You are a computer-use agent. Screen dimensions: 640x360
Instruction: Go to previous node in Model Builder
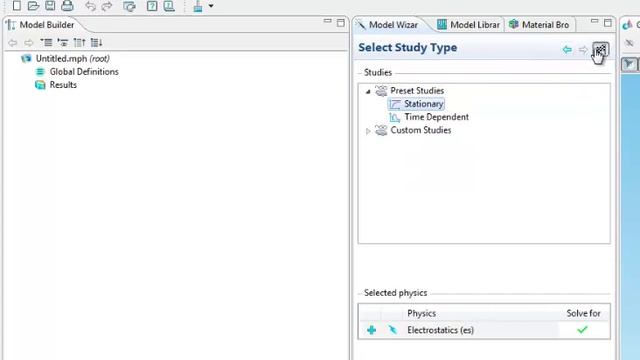13,42
